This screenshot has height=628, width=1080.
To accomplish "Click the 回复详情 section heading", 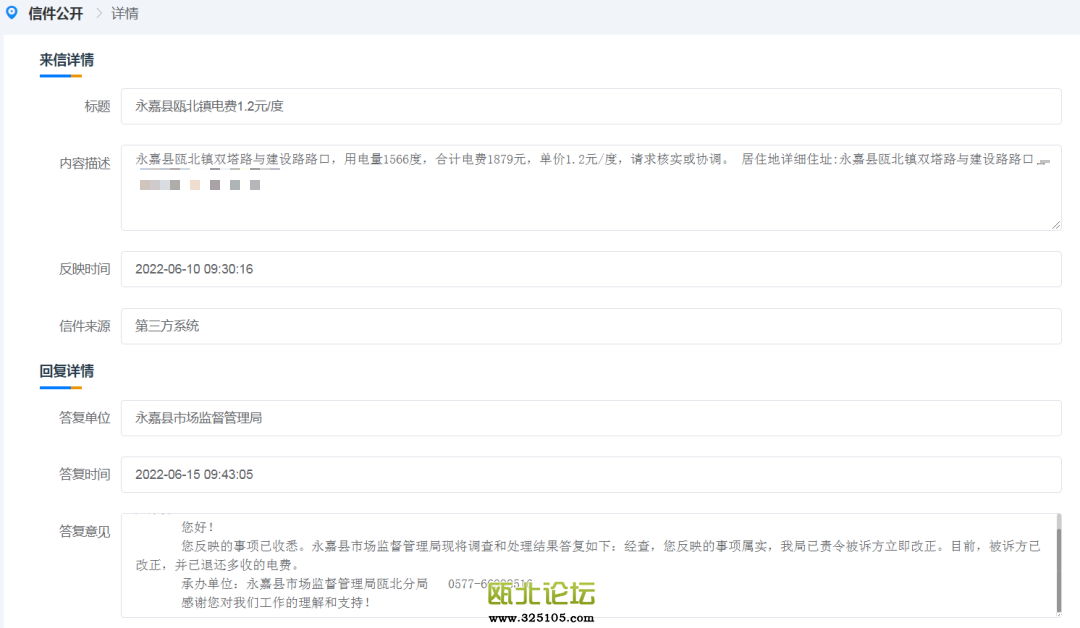I will (x=67, y=372).
